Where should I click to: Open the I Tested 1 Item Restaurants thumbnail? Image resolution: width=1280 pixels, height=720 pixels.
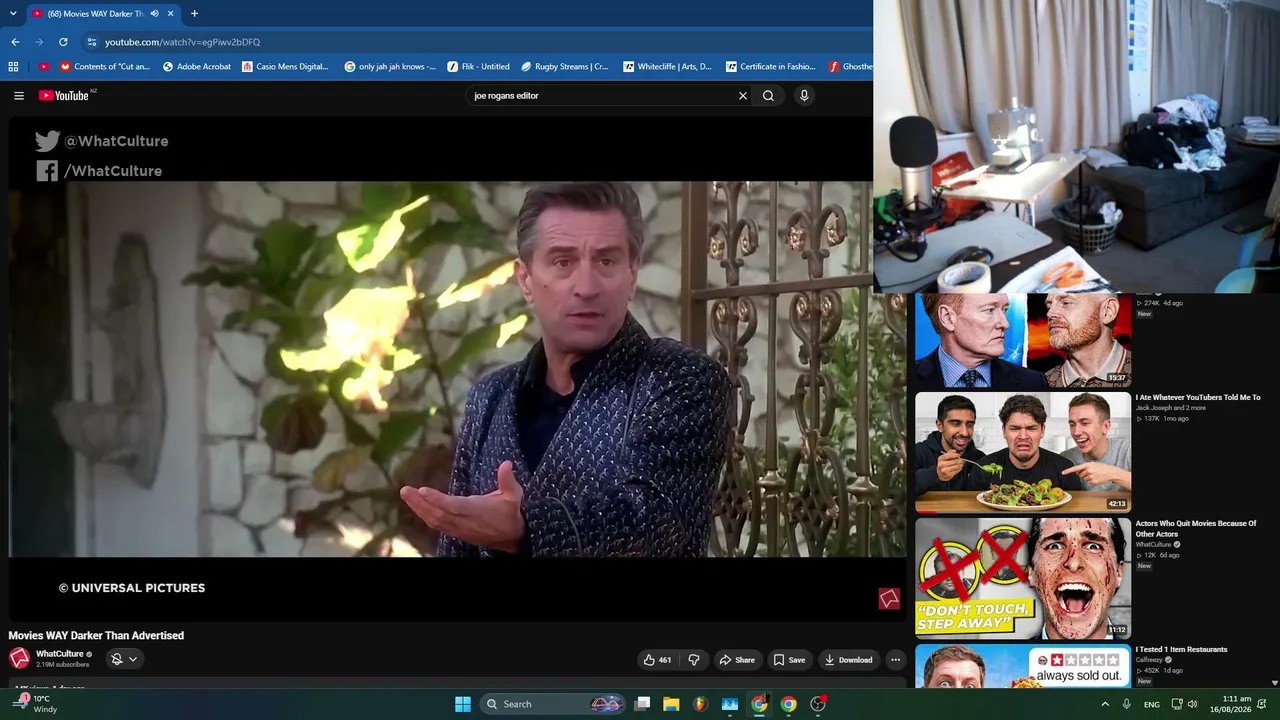pos(1023,666)
